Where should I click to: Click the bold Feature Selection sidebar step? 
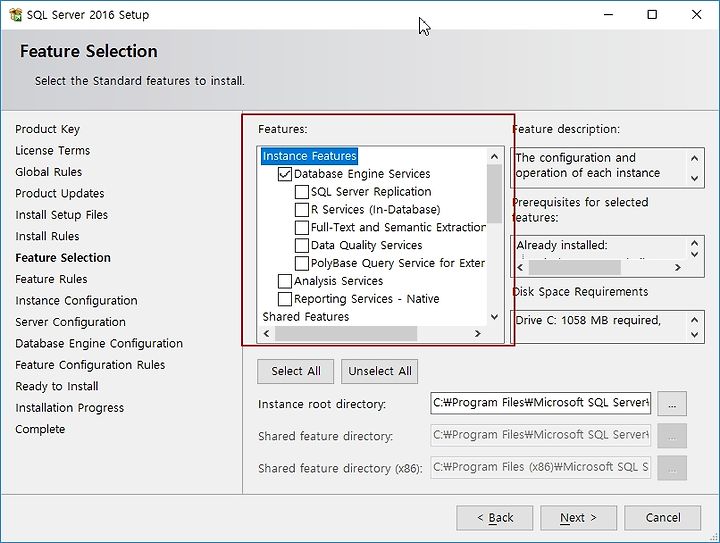[63, 258]
